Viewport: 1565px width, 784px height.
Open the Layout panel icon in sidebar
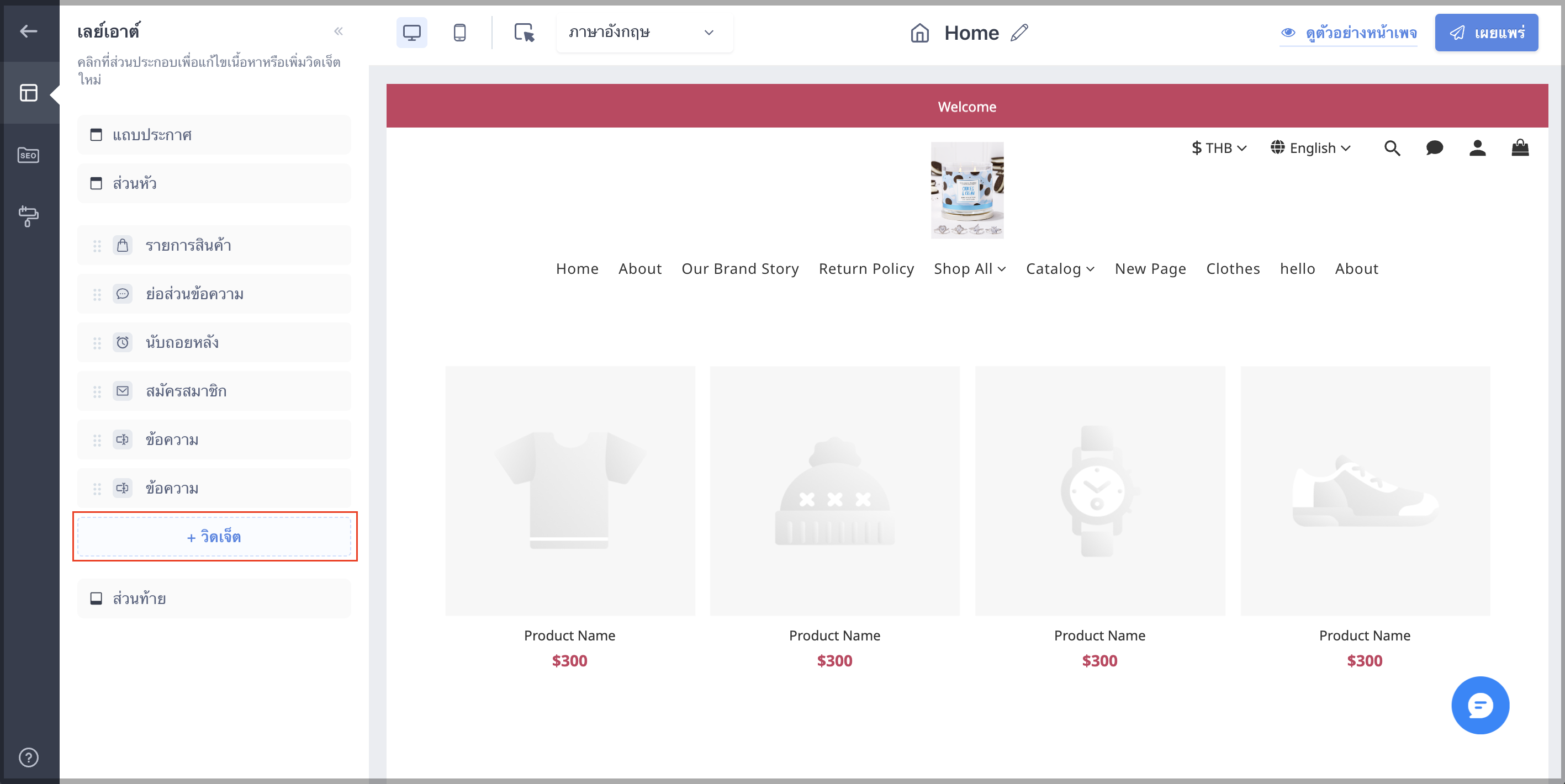tap(29, 93)
